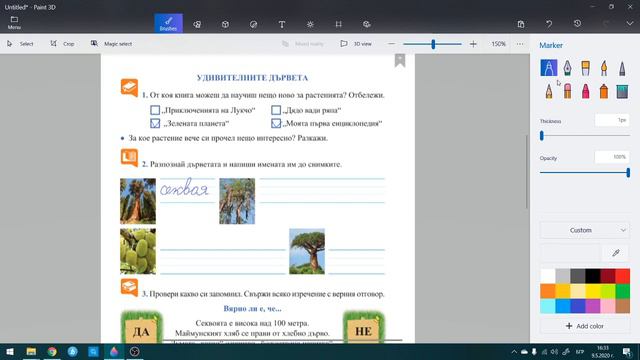Open the Stickers tab
This screenshot has width=640, height=360.
point(253,24)
